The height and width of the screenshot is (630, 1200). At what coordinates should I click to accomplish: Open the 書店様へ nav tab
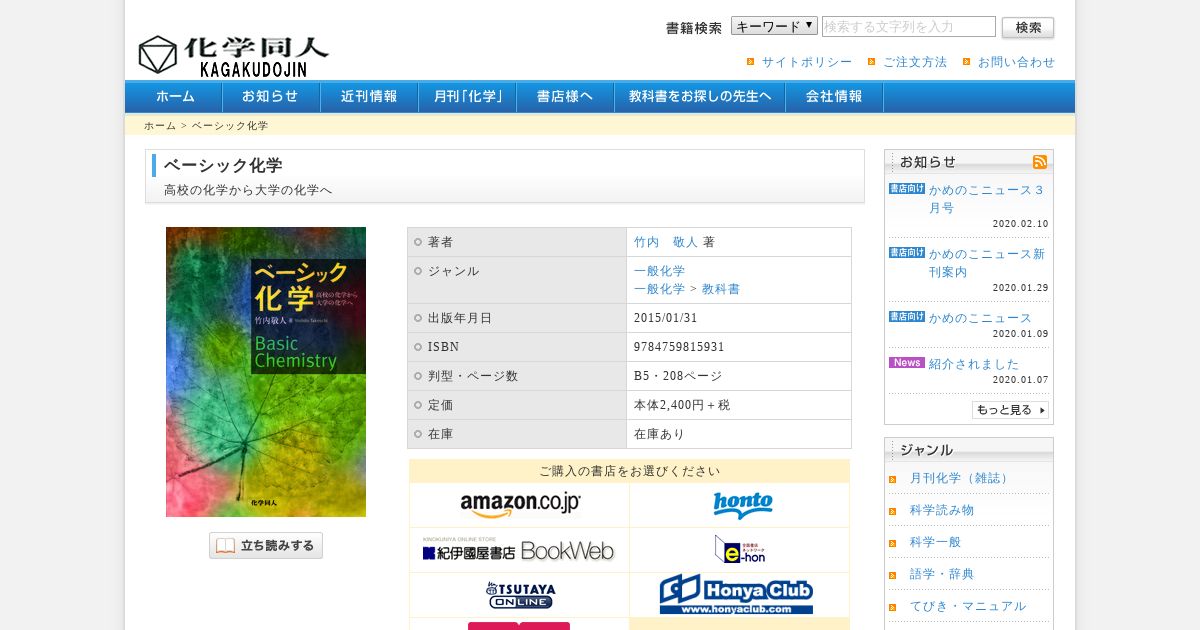pos(565,97)
